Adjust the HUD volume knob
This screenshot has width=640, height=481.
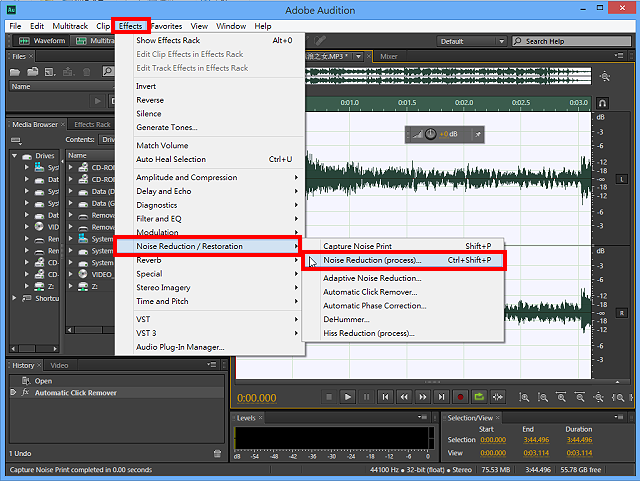(x=431, y=134)
